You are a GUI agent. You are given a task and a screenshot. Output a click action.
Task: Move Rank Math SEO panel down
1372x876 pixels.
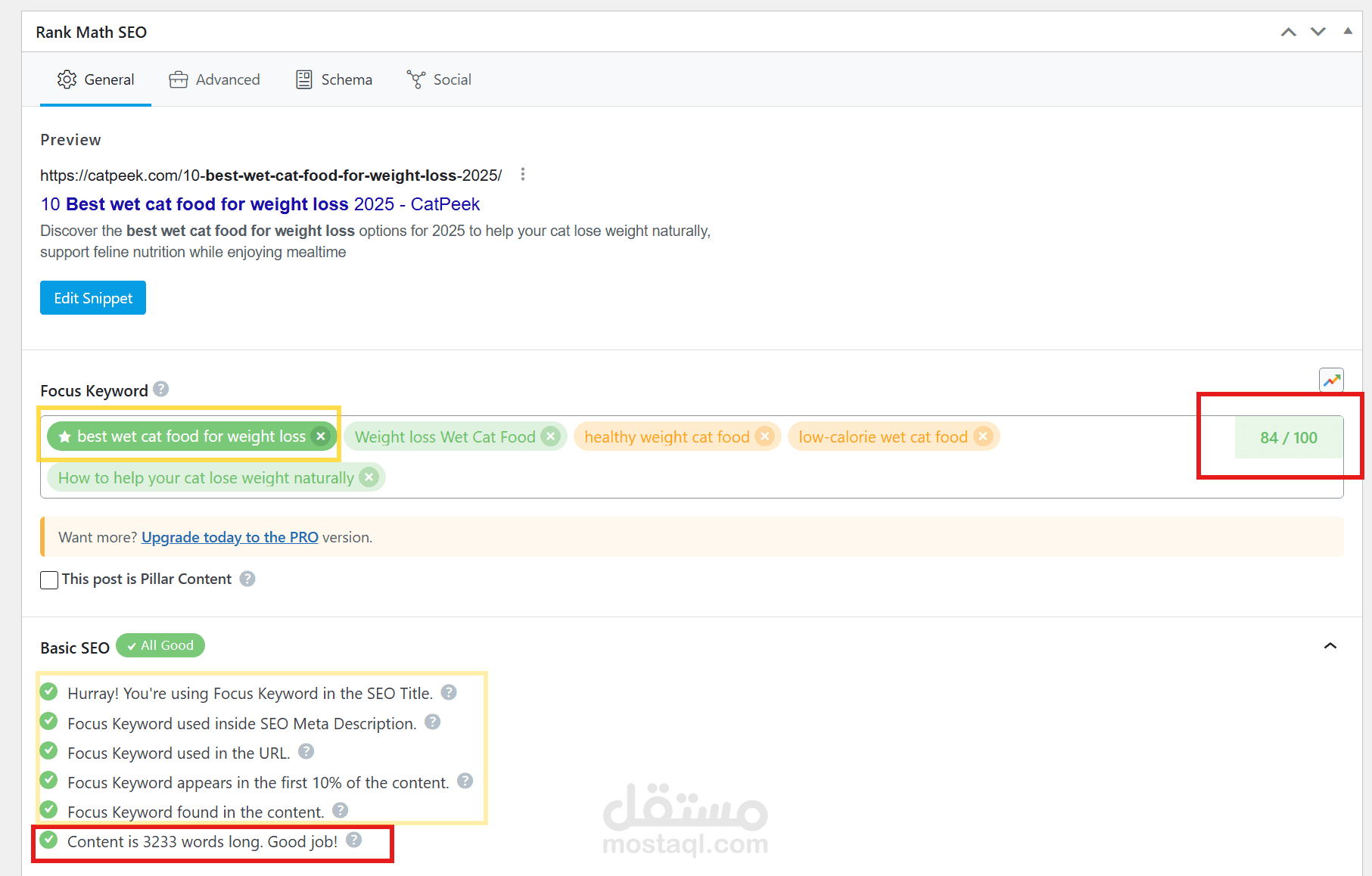pyautogui.click(x=1318, y=32)
